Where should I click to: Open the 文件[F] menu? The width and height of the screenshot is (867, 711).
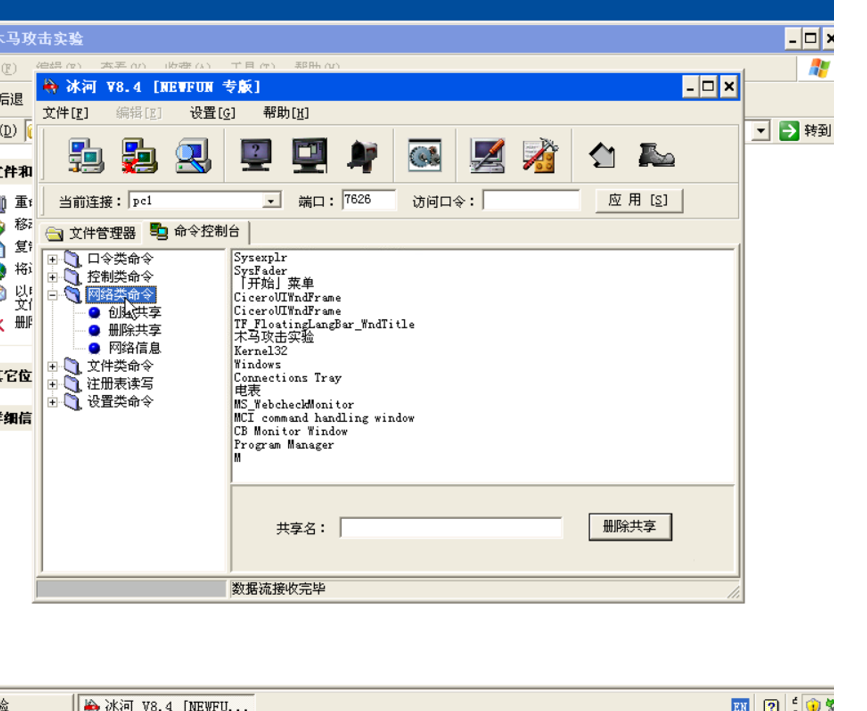pyautogui.click(x=66, y=113)
